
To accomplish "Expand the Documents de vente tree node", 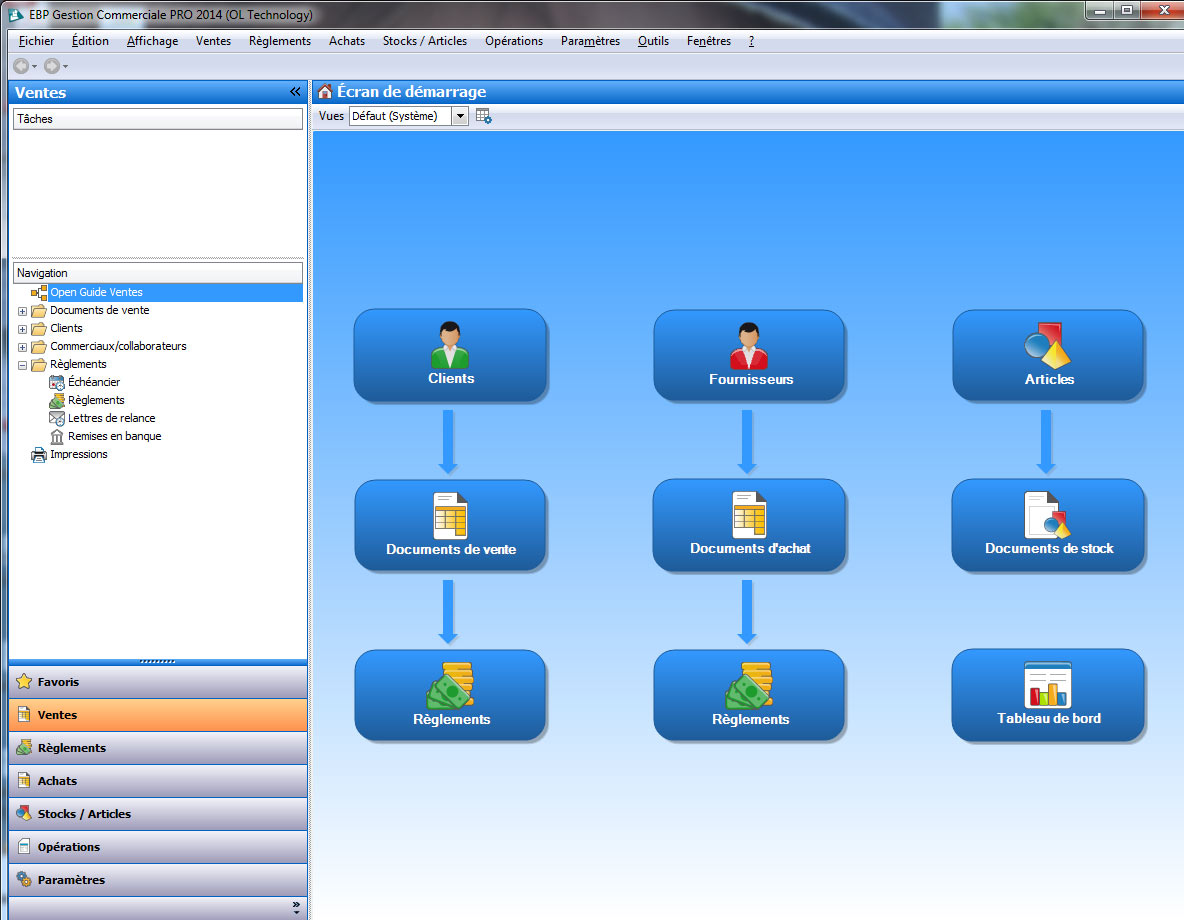I will point(23,311).
